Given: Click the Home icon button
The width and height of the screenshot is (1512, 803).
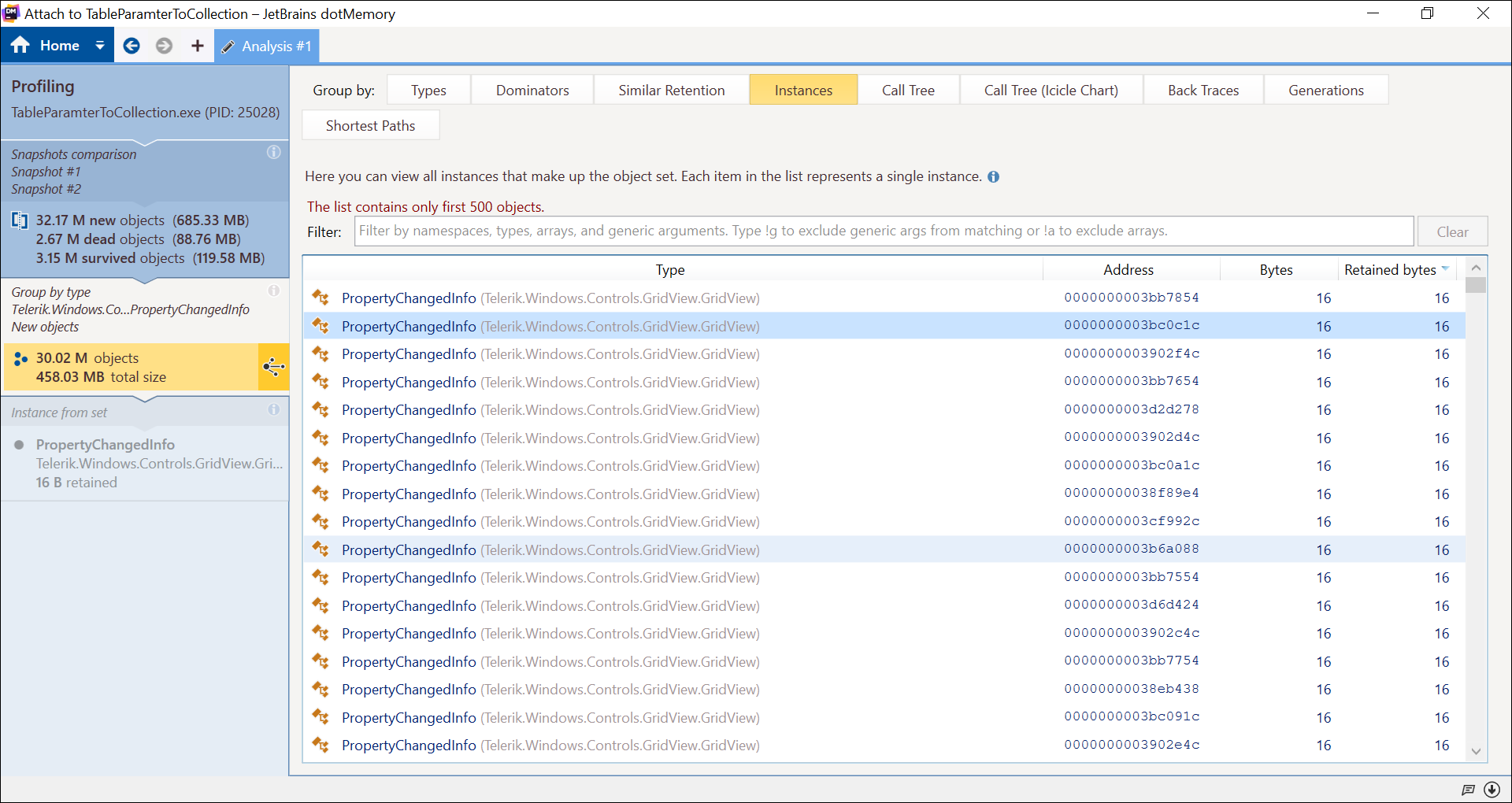Looking at the screenshot, I should tap(20, 46).
